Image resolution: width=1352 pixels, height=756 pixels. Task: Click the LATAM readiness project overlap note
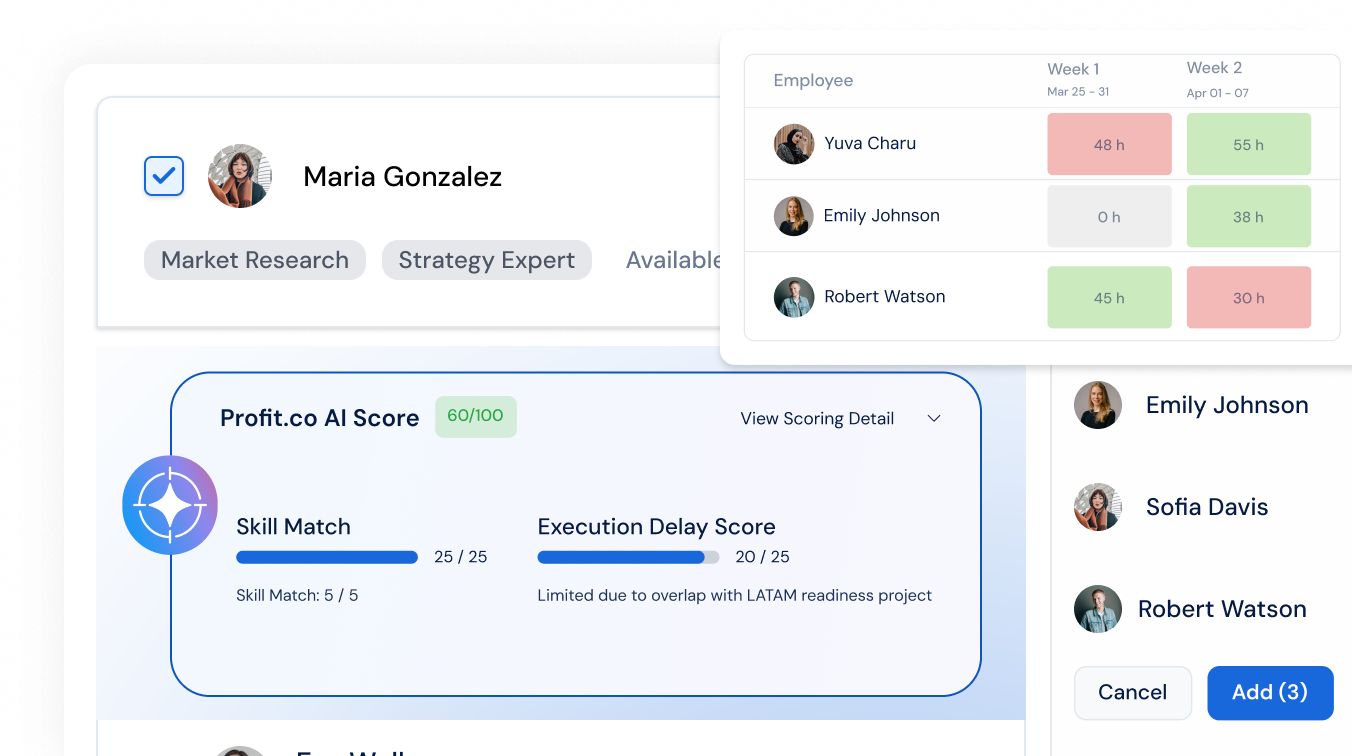(735, 595)
